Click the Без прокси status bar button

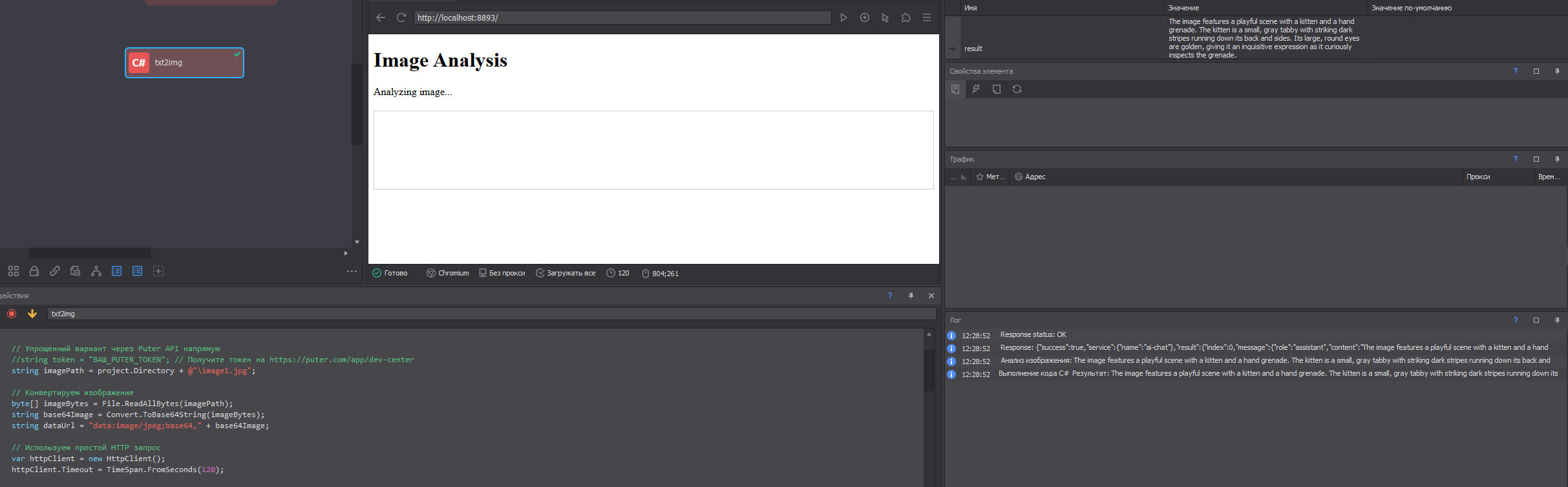click(502, 273)
